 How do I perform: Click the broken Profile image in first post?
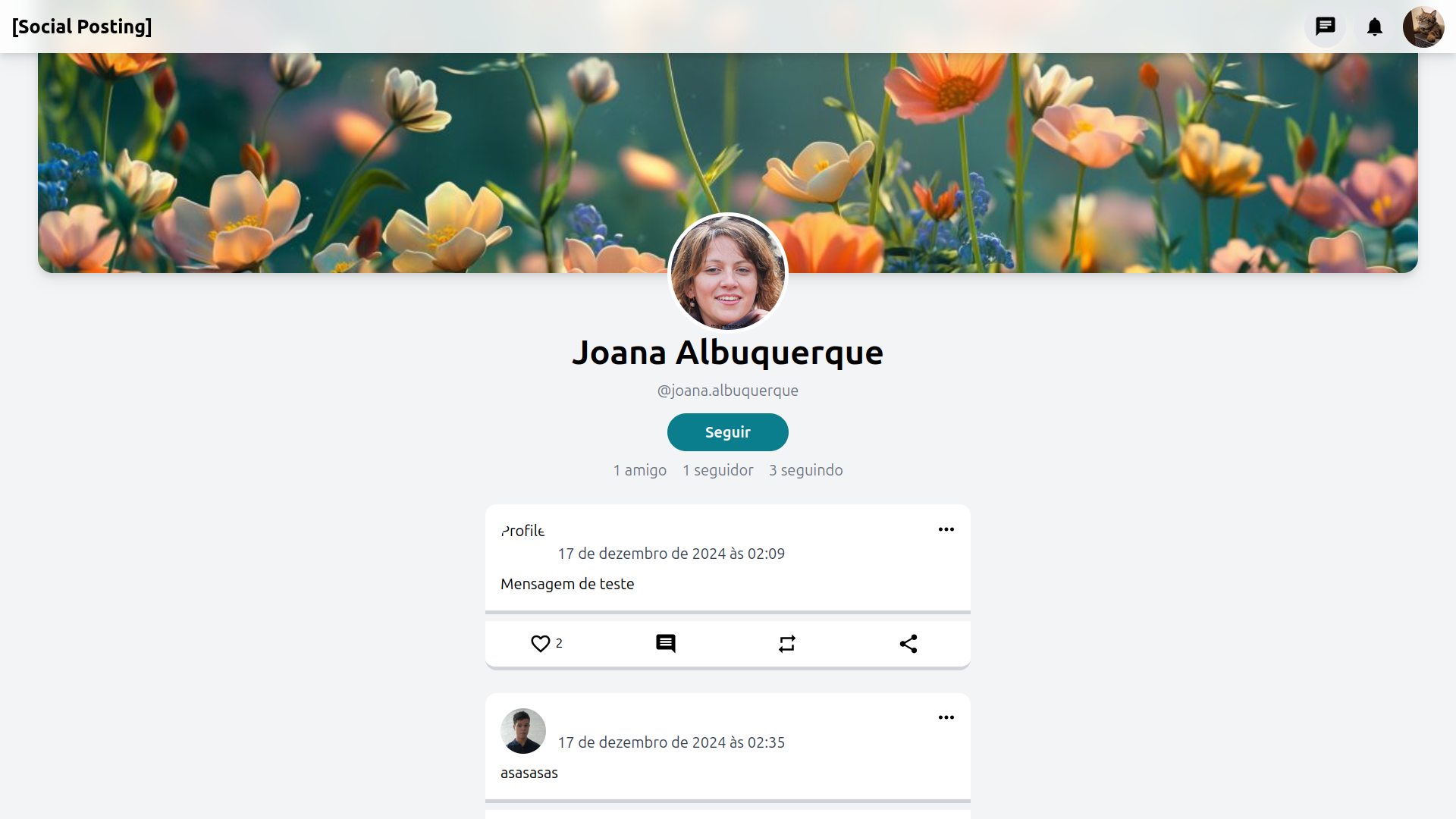pyautogui.click(x=522, y=531)
